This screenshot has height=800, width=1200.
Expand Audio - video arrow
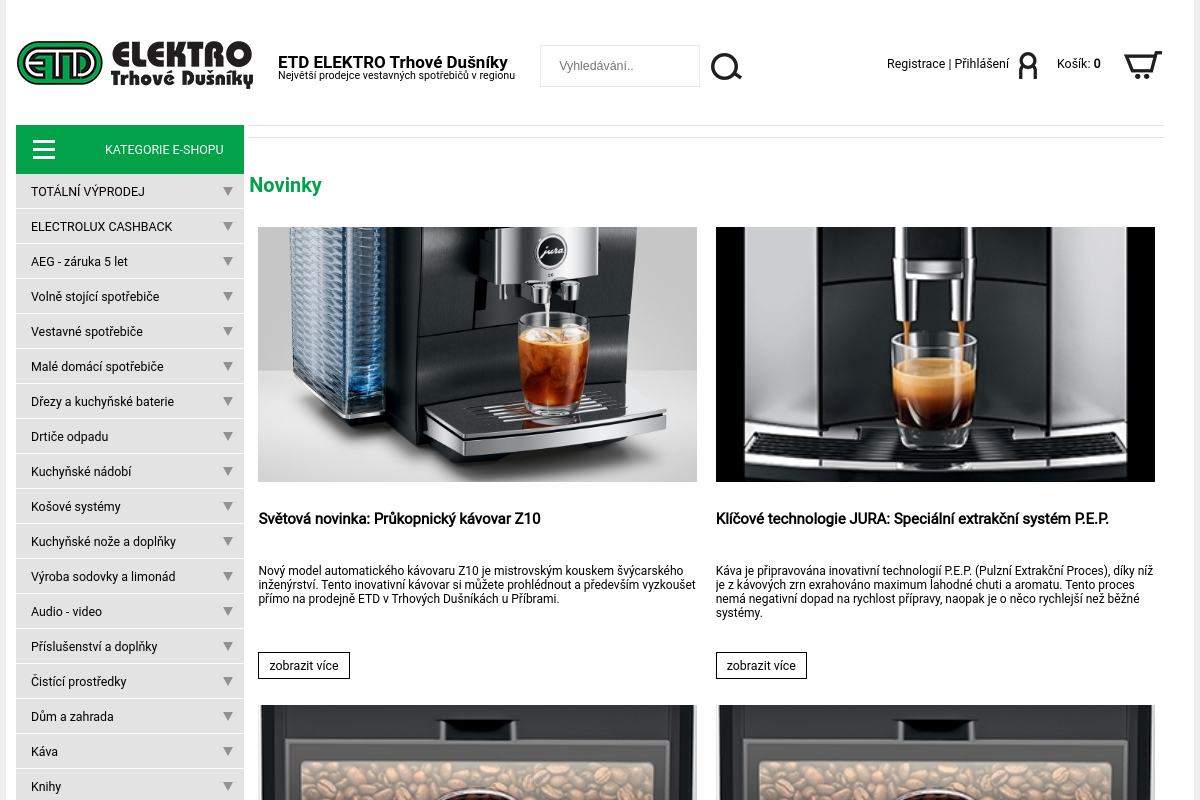228,611
